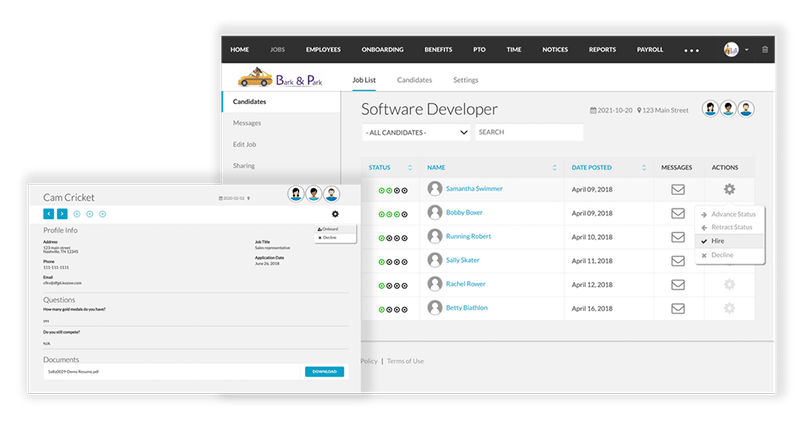Click Bark & Park company logo
800x448 pixels.
(280, 80)
